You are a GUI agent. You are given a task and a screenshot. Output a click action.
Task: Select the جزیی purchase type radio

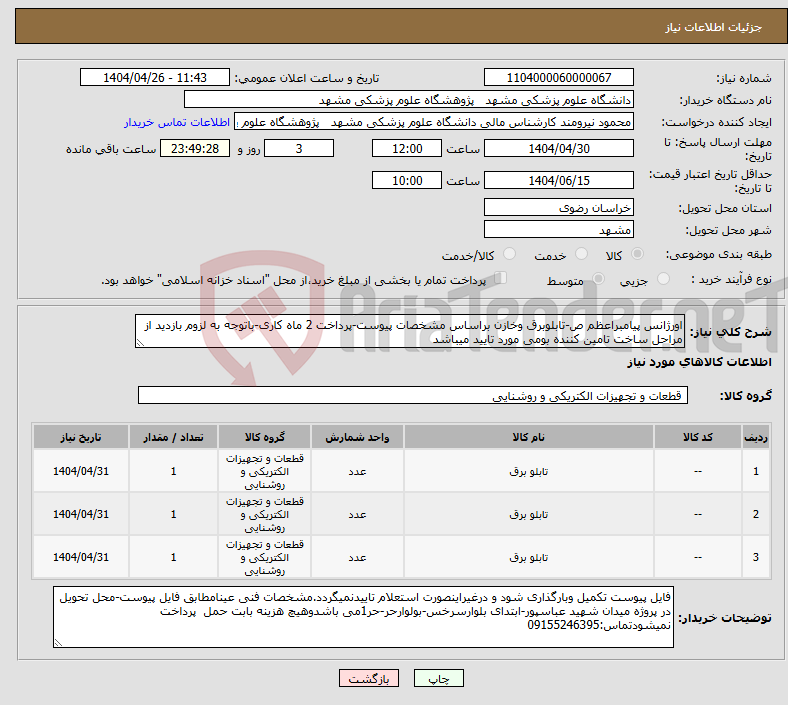tap(663, 279)
